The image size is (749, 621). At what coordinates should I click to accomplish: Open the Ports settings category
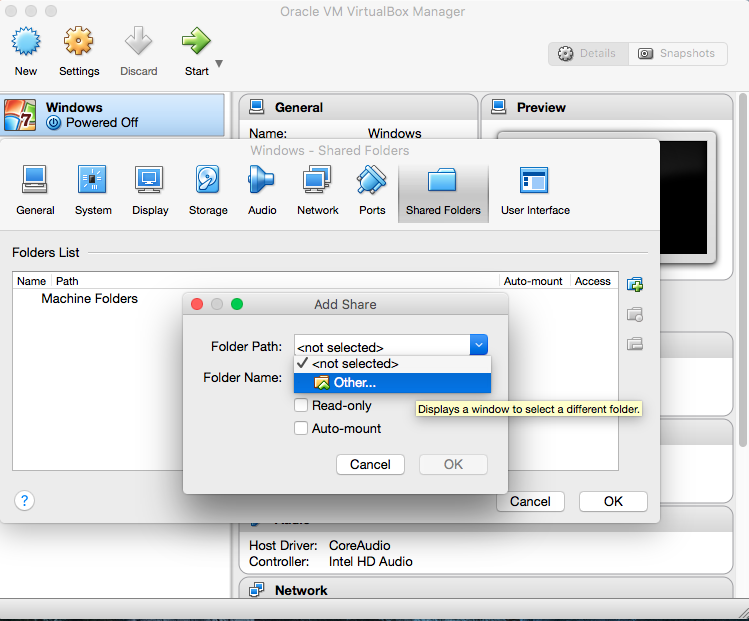click(x=372, y=191)
